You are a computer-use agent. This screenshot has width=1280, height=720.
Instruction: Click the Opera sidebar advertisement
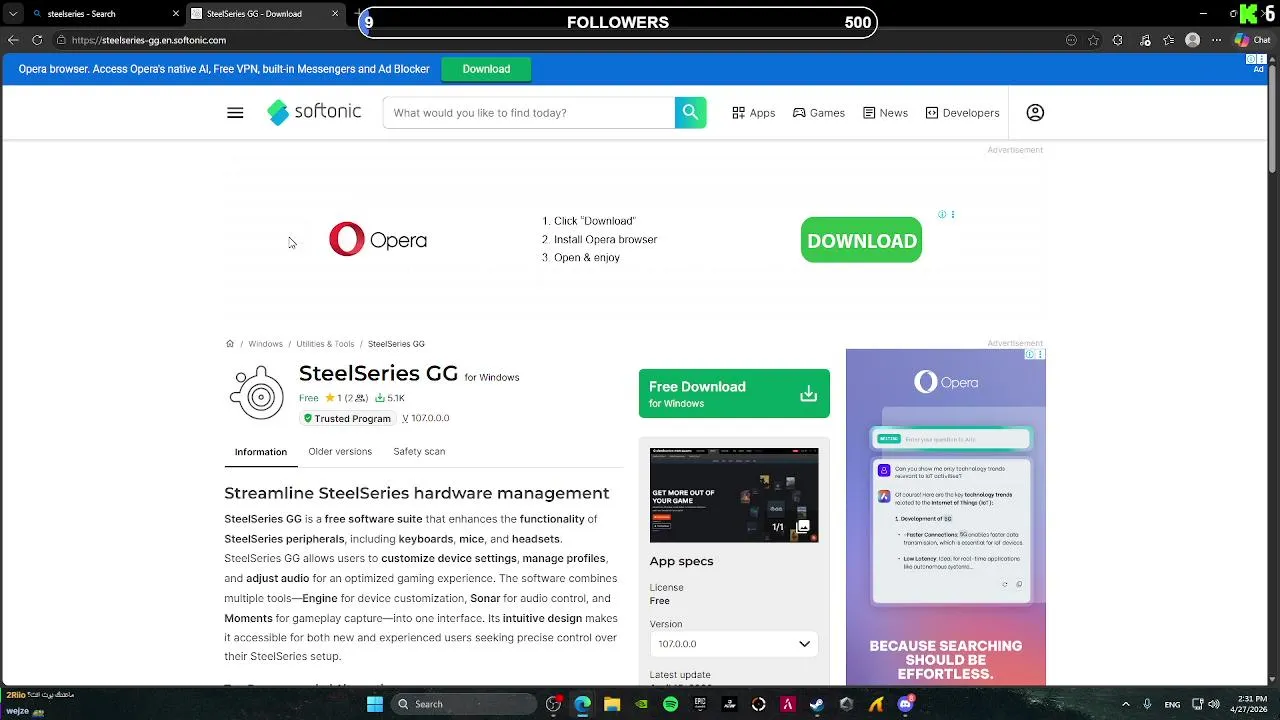(x=946, y=517)
